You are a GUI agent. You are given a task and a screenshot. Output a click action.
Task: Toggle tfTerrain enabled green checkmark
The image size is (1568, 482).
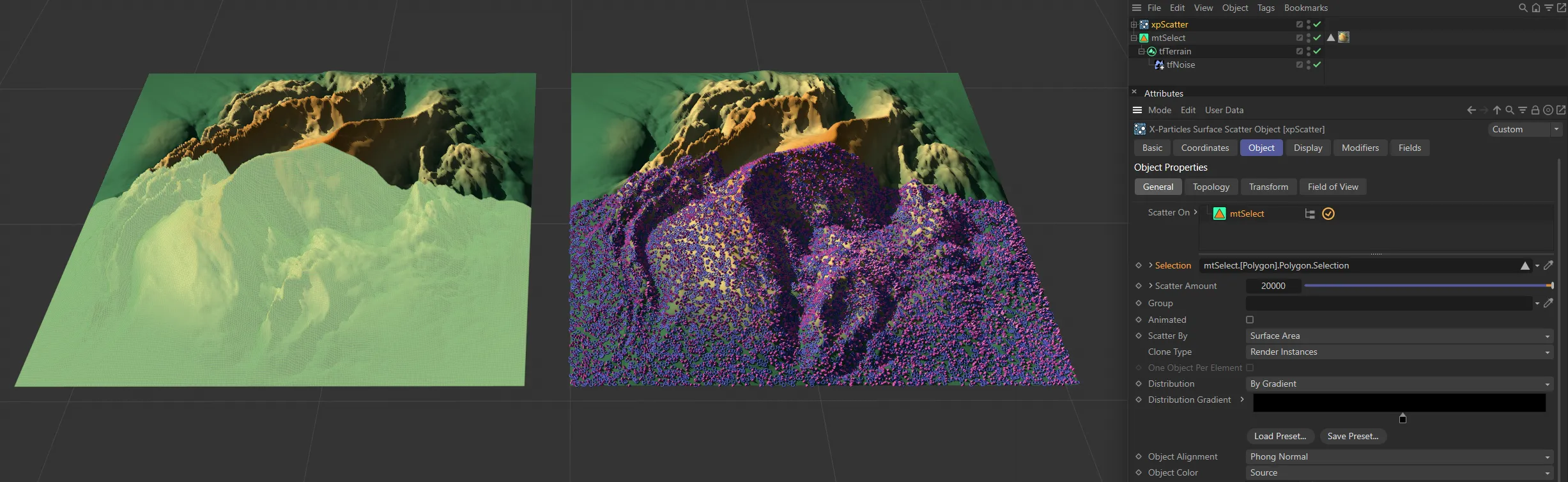[x=1317, y=51]
